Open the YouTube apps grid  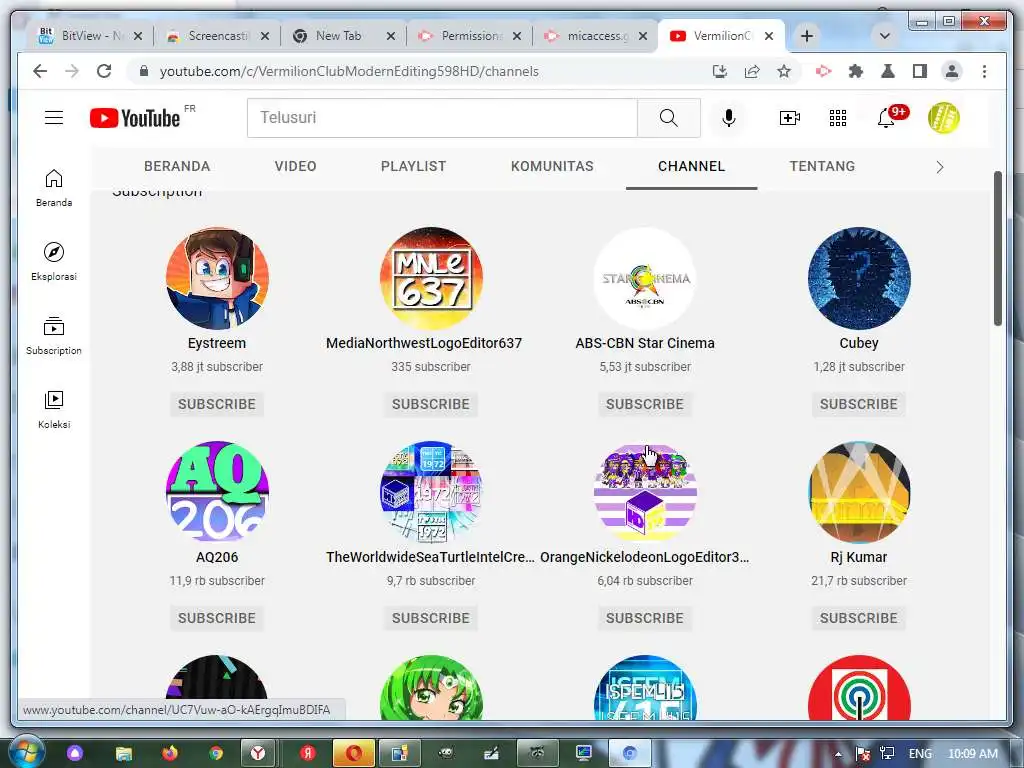pyautogui.click(x=838, y=118)
